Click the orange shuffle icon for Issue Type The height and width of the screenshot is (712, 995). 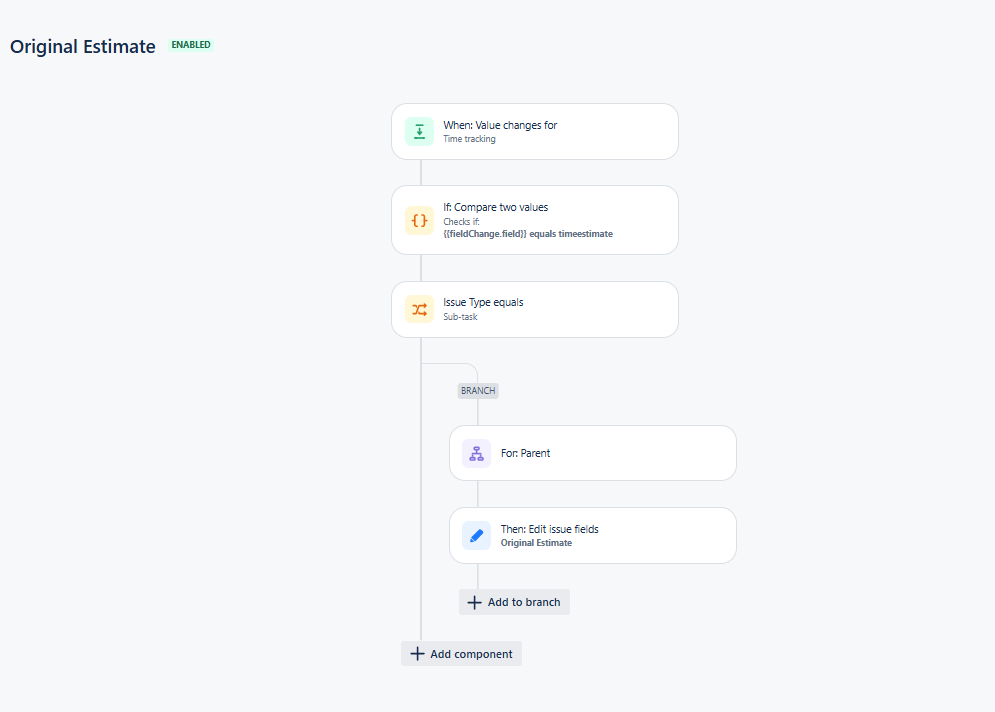(x=419, y=309)
